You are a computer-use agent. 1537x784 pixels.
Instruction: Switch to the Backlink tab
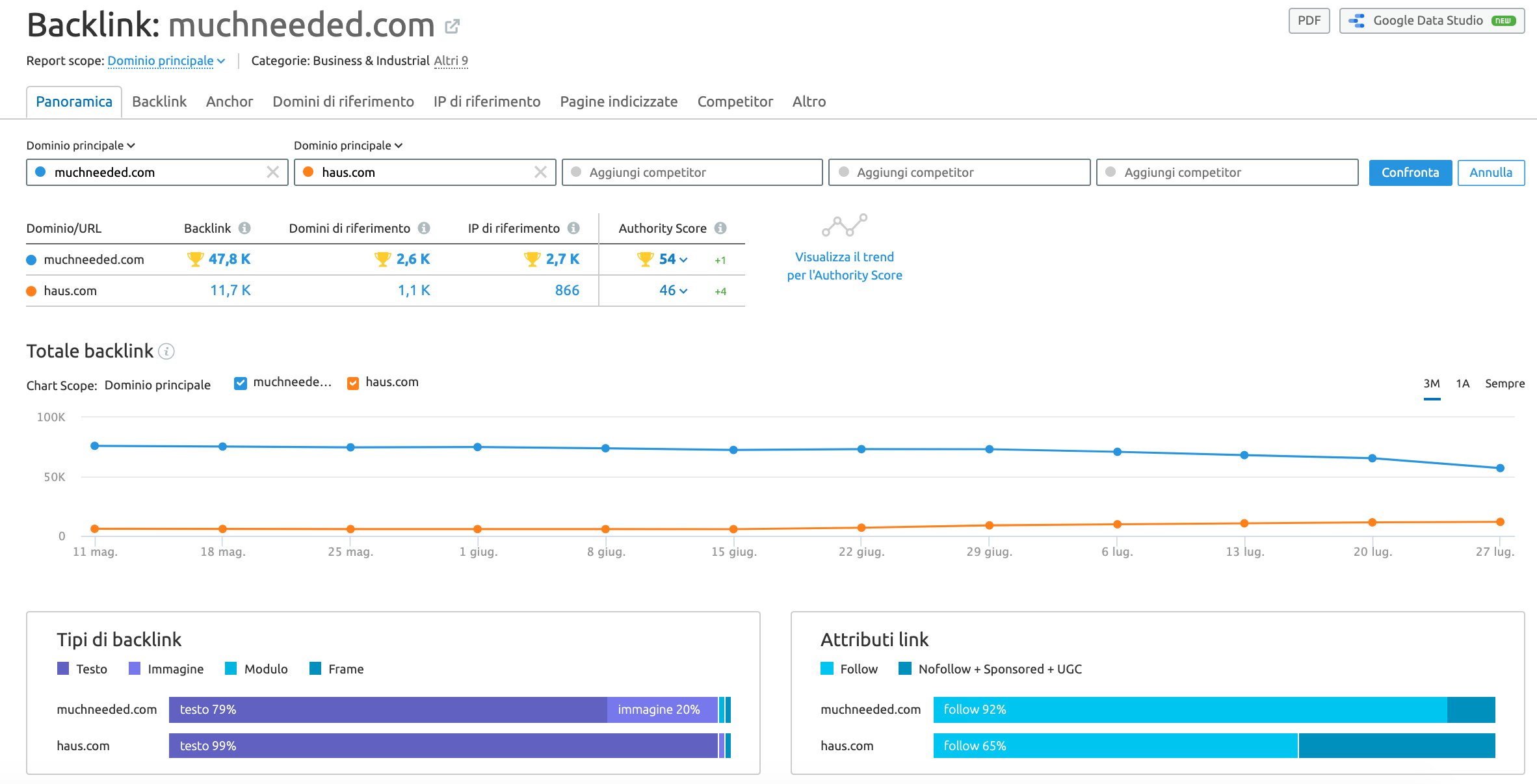159,102
